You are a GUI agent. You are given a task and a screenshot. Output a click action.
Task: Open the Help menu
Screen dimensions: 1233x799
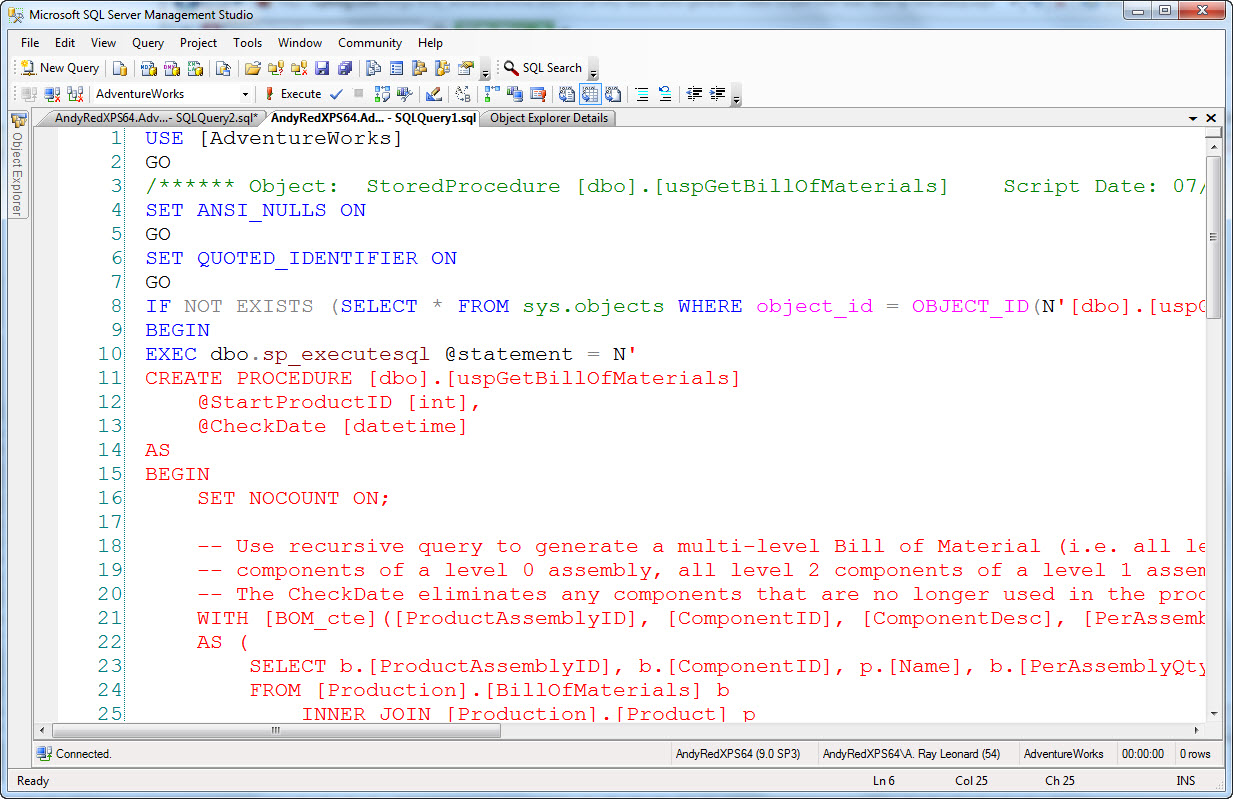(x=431, y=43)
